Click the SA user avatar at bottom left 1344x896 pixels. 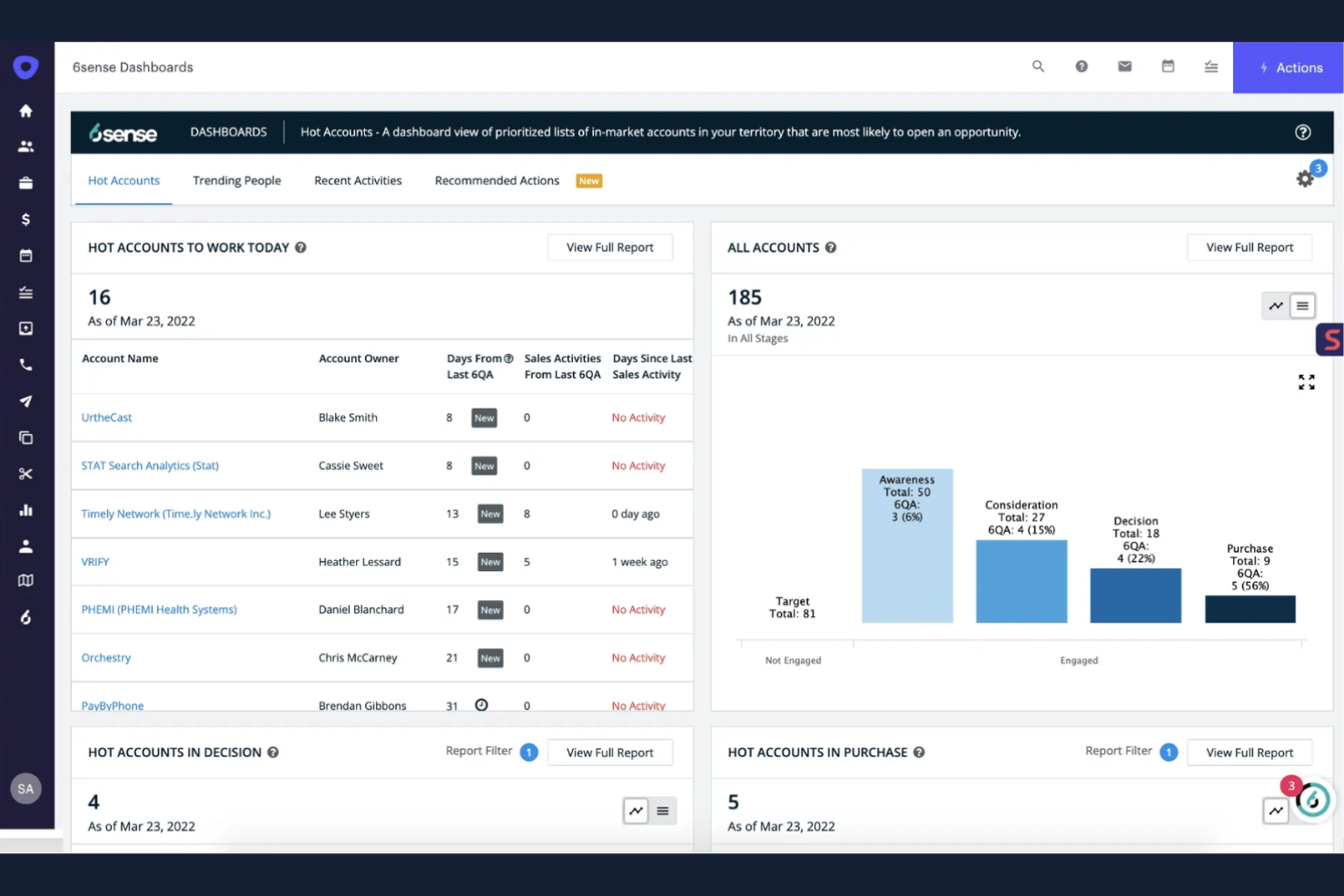[25, 789]
